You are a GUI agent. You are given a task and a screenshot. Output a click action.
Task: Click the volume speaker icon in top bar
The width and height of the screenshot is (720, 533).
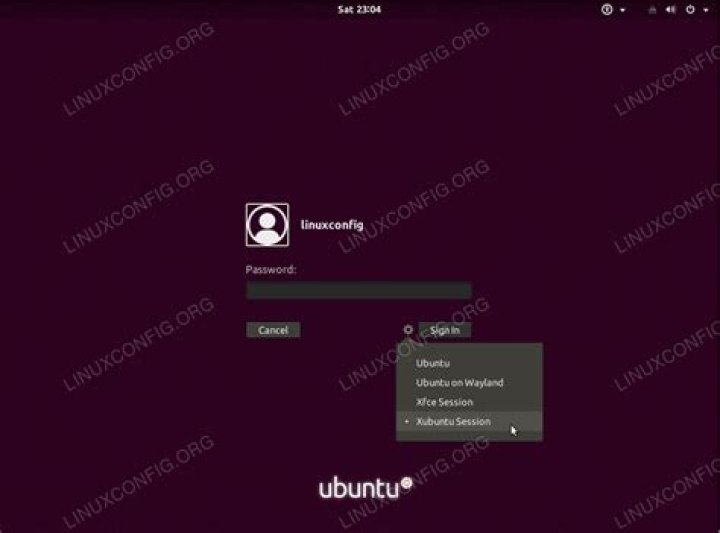(671, 10)
